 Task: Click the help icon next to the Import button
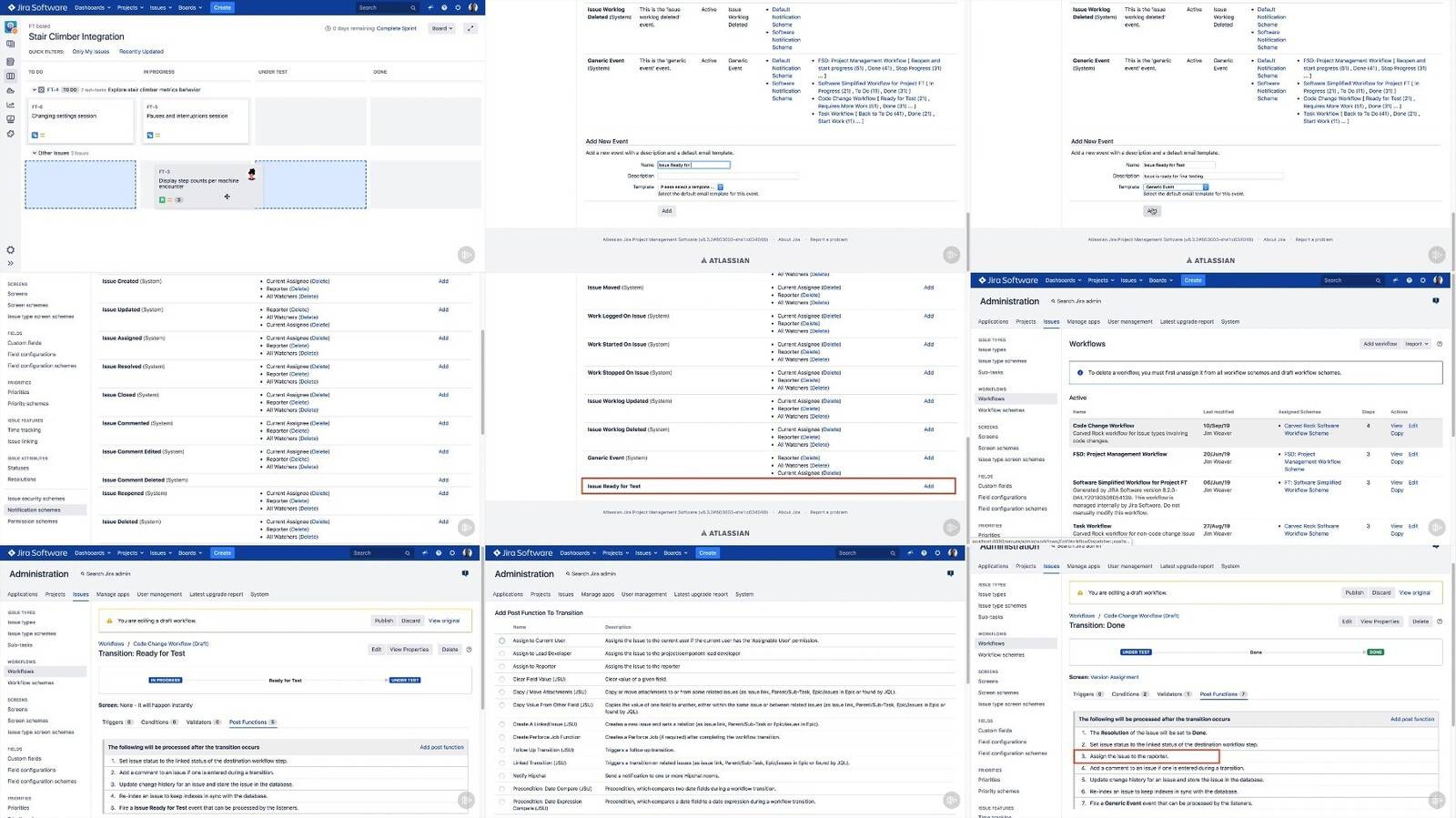pyautogui.click(x=1439, y=344)
